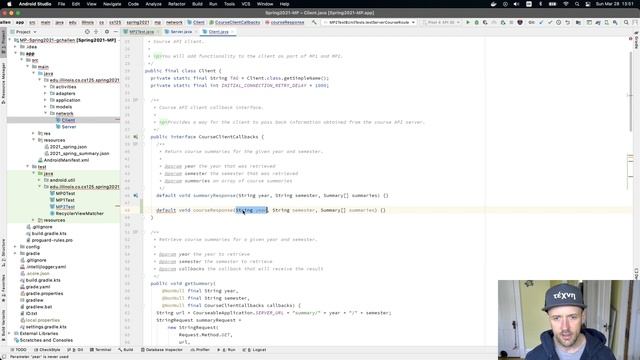Open the CheckStyle tool window
This screenshot has width=640, height=360.
[x=47, y=350]
